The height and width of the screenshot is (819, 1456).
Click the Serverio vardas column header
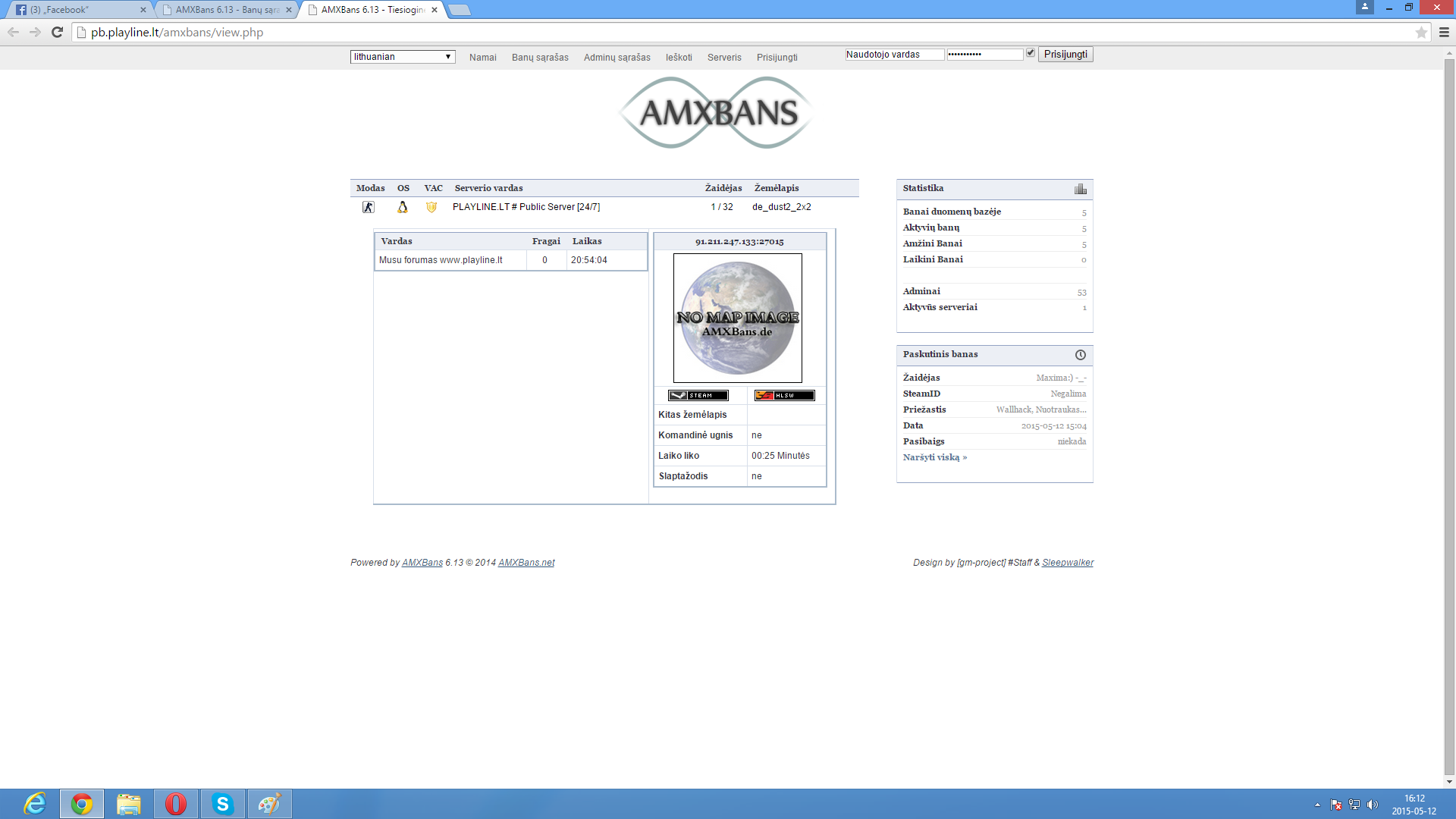(489, 188)
